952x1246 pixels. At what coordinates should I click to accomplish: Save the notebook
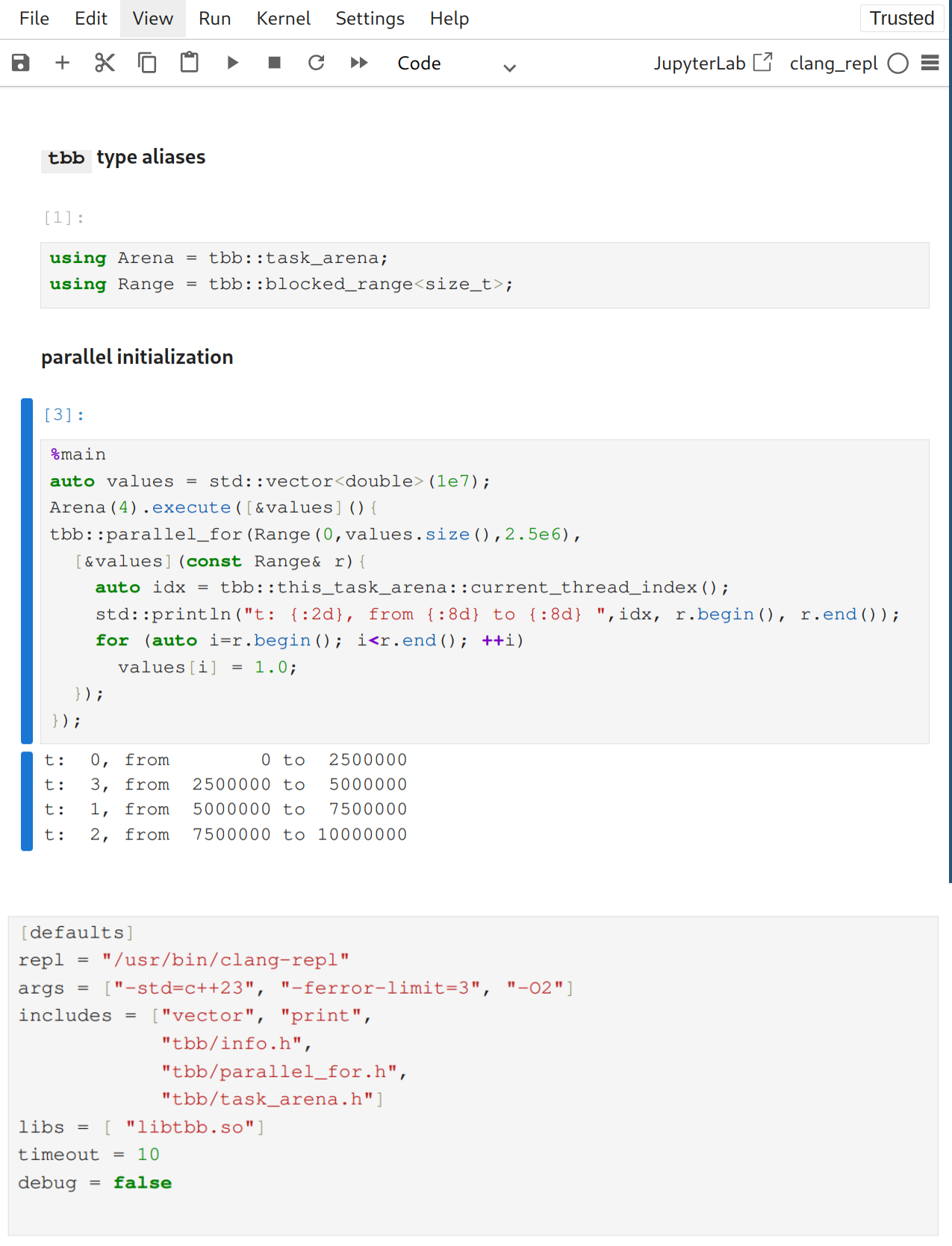click(19, 63)
